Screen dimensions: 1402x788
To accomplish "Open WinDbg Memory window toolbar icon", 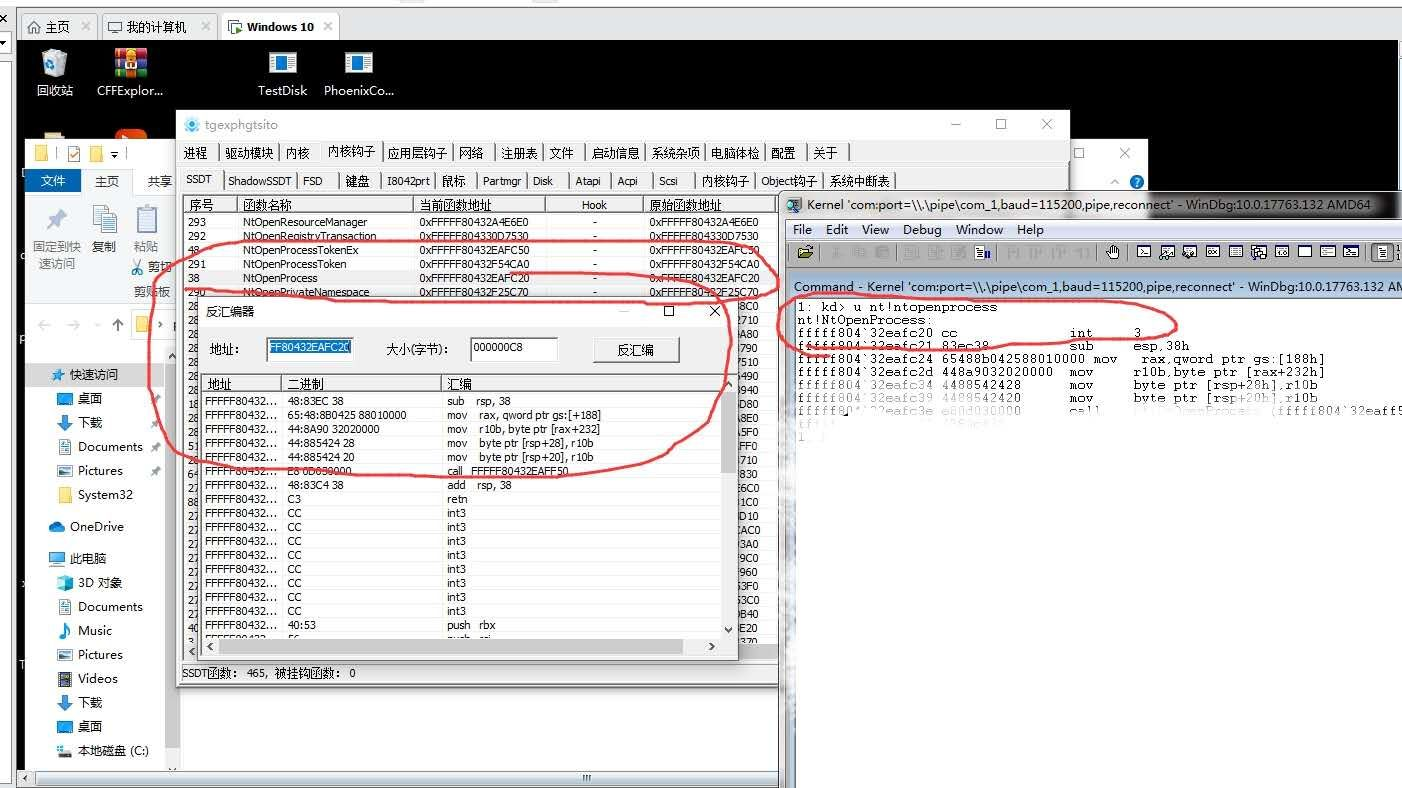I will (x=1235, y=252).
